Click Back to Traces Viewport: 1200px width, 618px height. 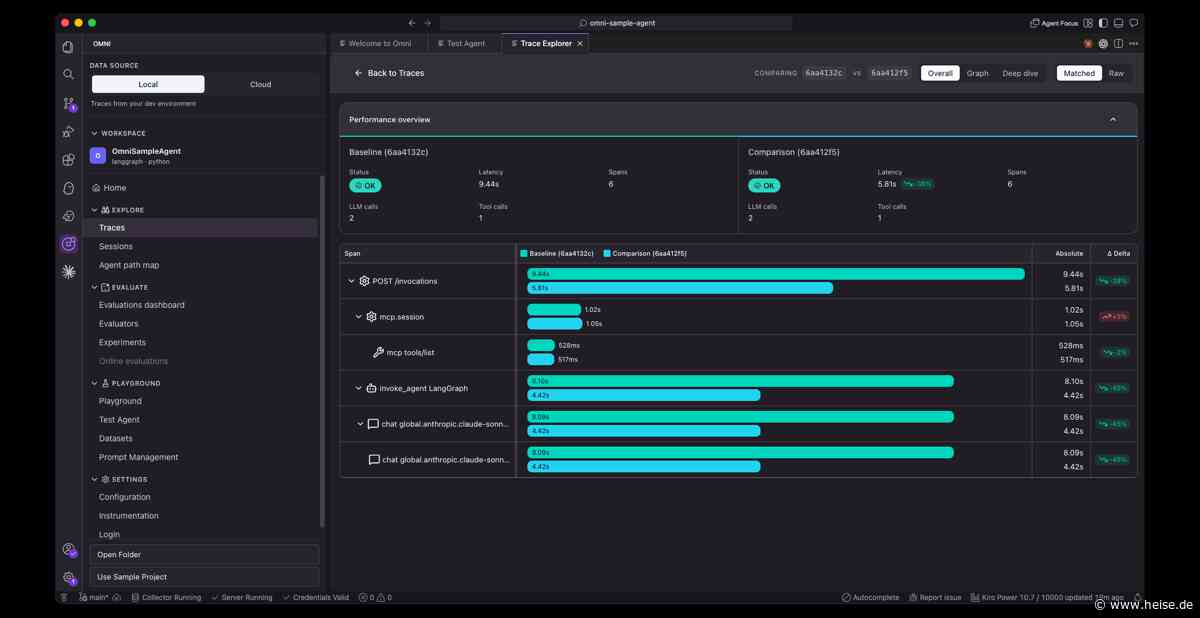tap(389, 73)
